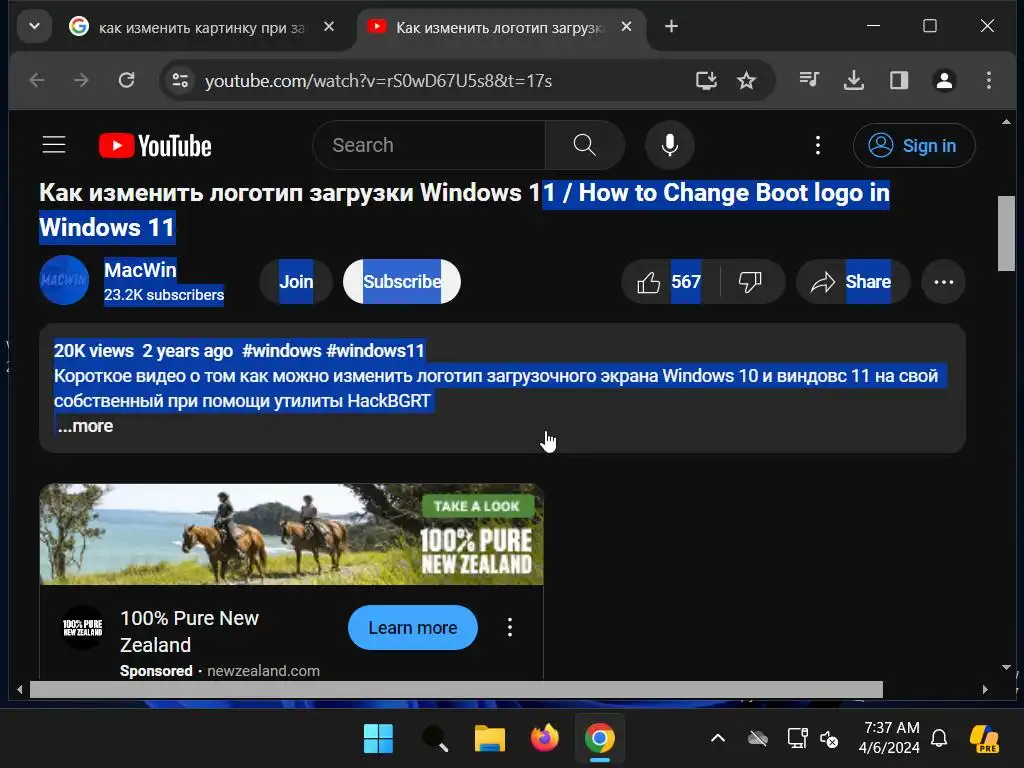
Task: Focus the YouTube Search field
Action: (429, 145)
